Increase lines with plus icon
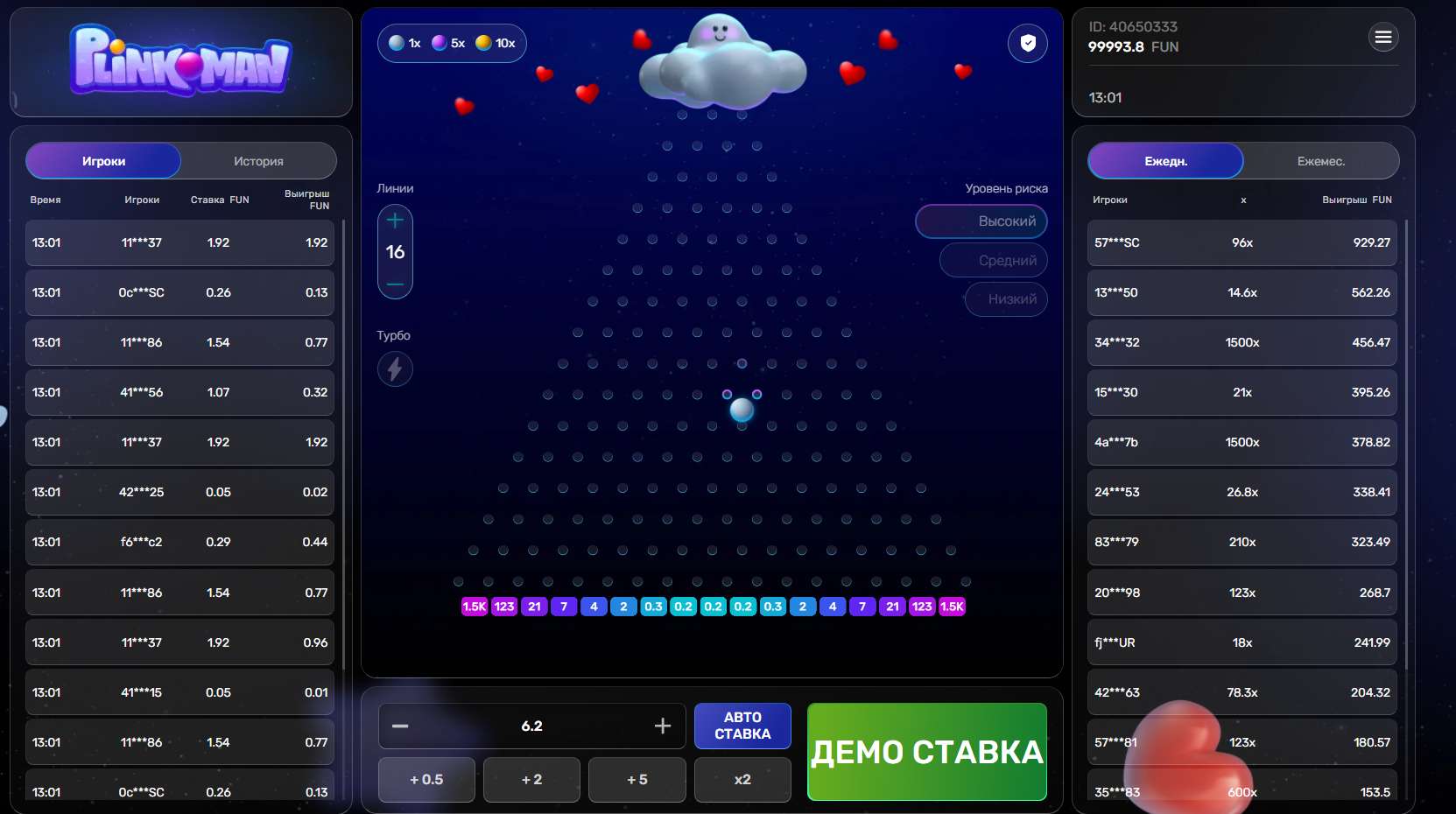Screen dimensions: 1456x814 tap(395, 221)
